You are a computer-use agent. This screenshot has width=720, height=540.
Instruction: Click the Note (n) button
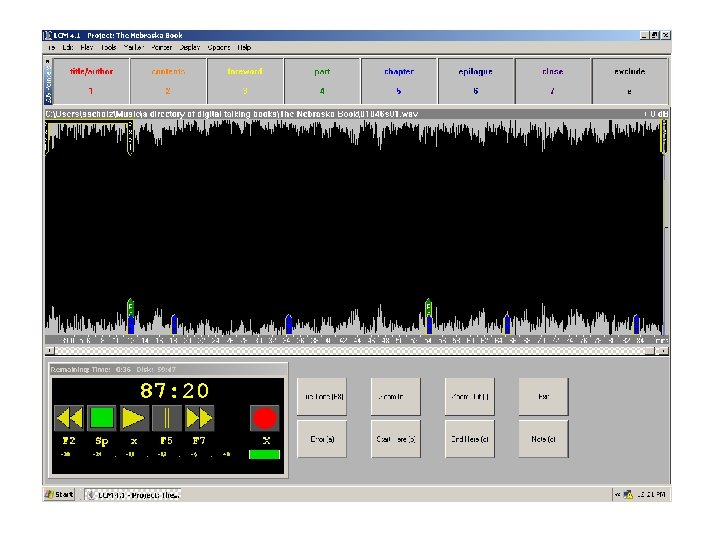543,439
